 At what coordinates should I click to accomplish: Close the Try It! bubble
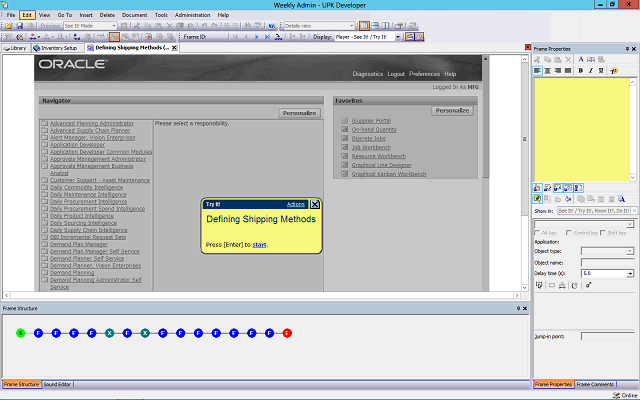point(315,204)
